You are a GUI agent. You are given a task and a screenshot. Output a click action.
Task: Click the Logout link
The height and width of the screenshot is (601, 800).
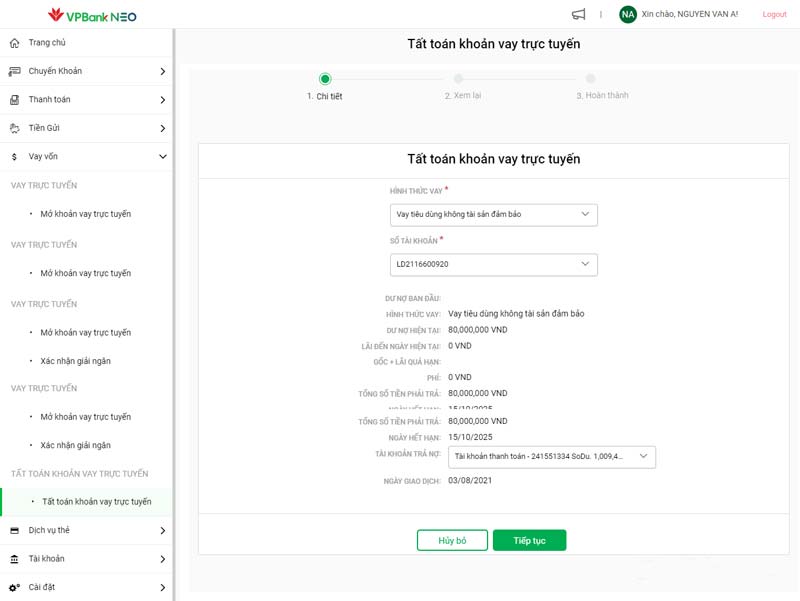774,15
